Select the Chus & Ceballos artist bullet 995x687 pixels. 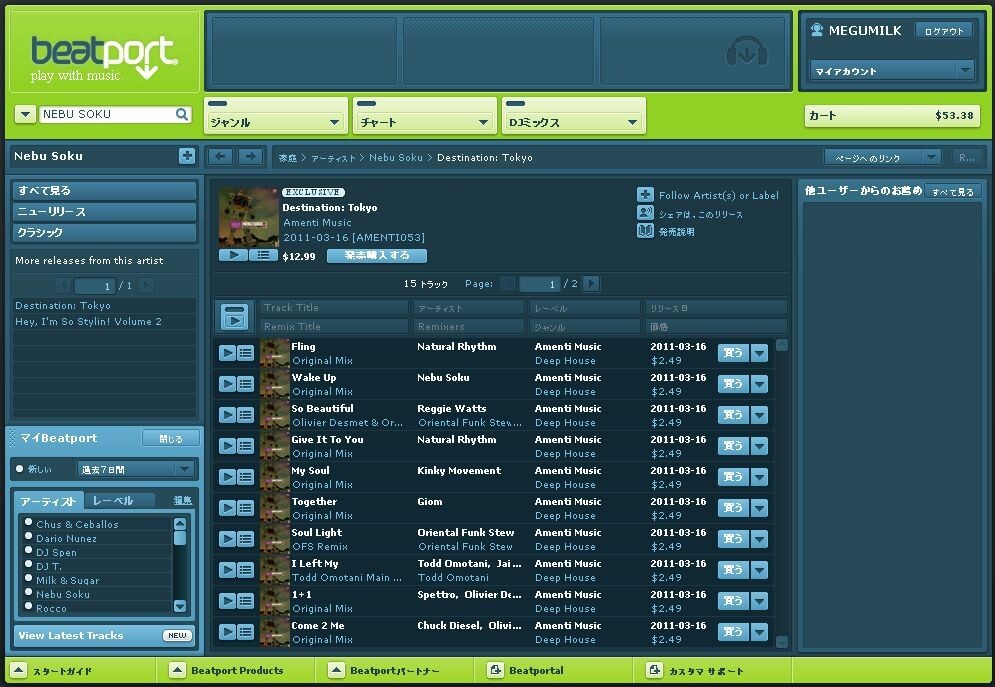click(x=28, y=523)
